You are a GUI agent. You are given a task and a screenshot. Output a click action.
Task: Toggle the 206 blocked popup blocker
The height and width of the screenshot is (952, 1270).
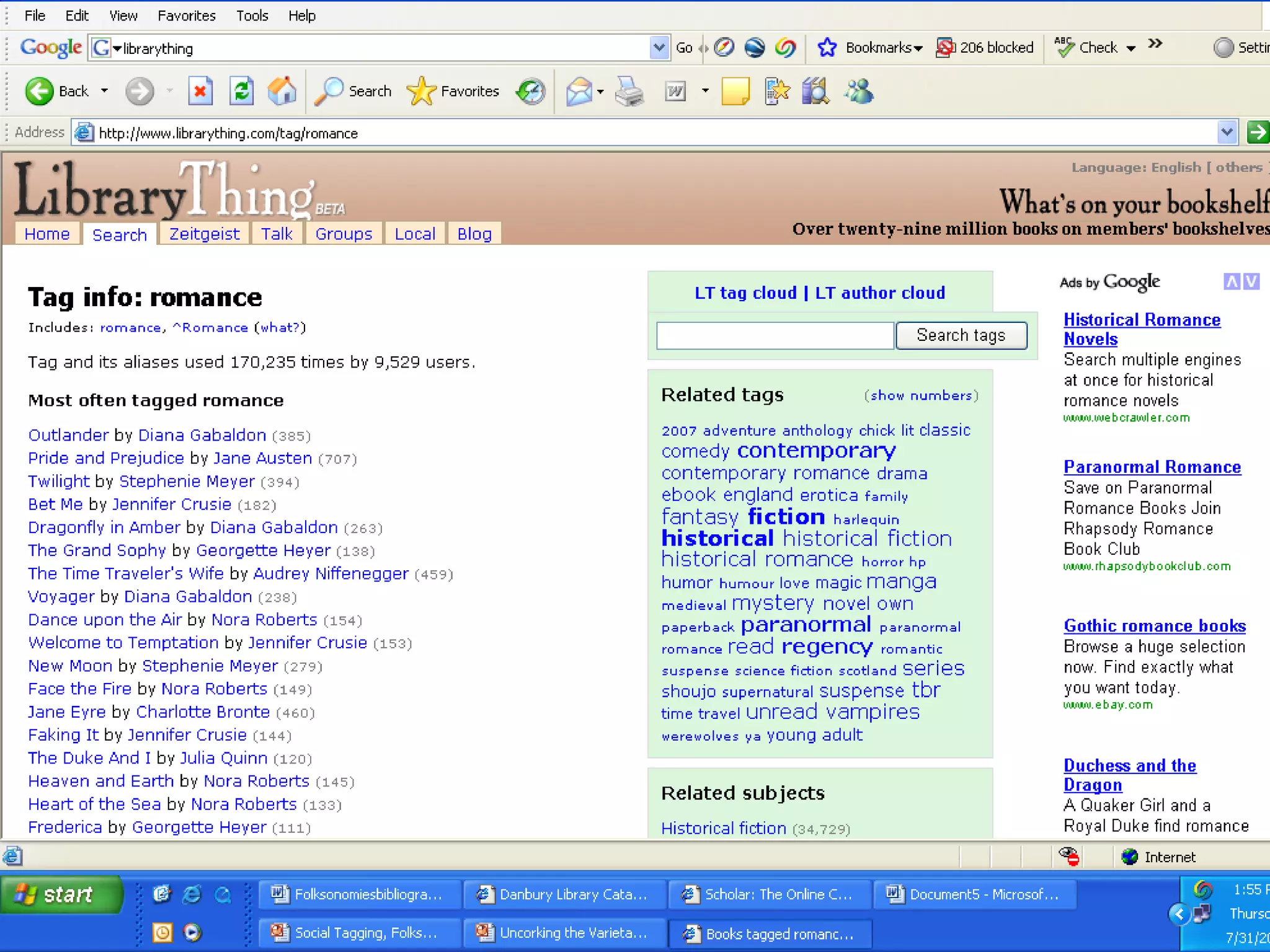pyautogui.click(x=985, y=48)
